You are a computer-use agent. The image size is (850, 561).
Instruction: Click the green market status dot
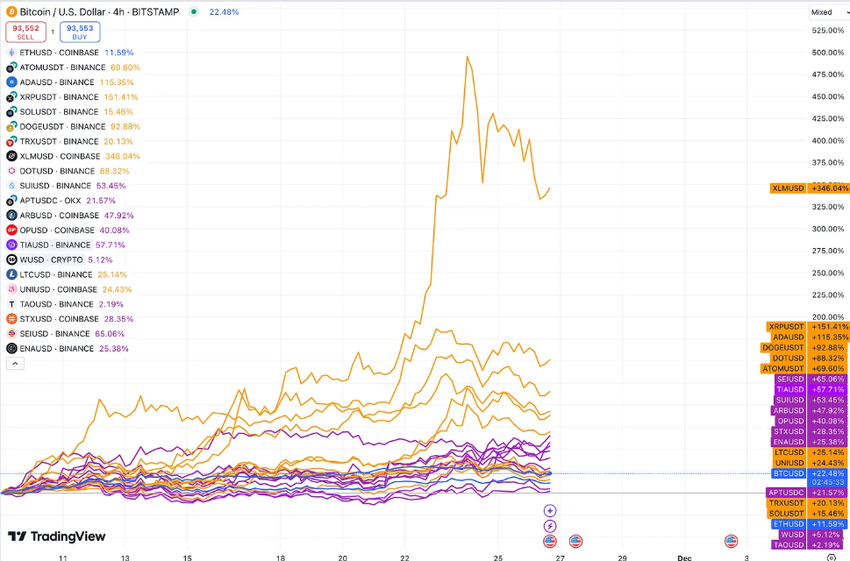(x=194, y=12)
